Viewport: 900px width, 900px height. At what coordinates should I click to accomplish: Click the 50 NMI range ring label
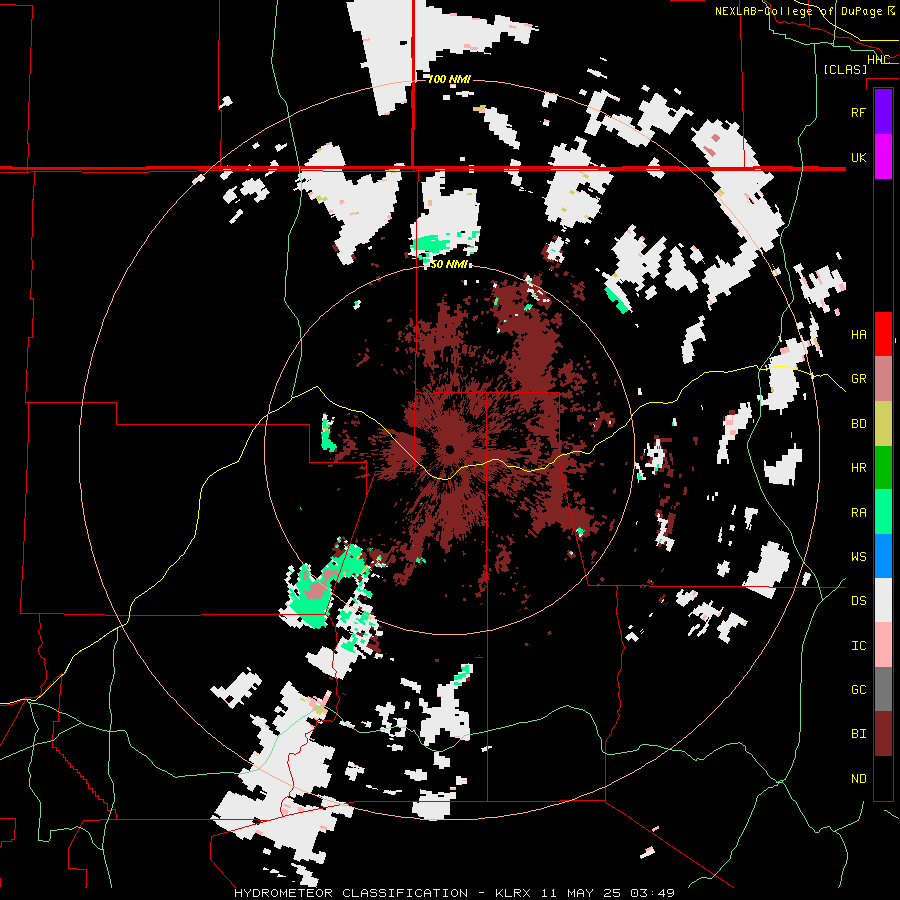coord(449,264)
